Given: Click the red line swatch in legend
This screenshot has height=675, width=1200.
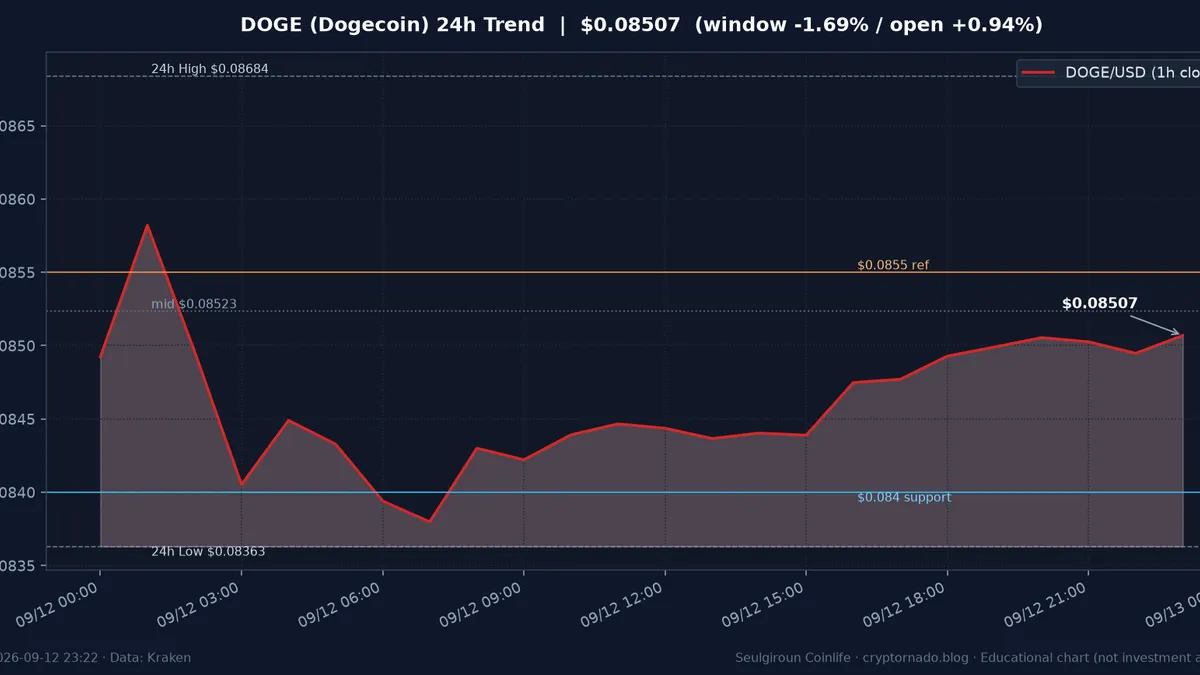Looking at the screenshot, I should tap(1038, 72).
